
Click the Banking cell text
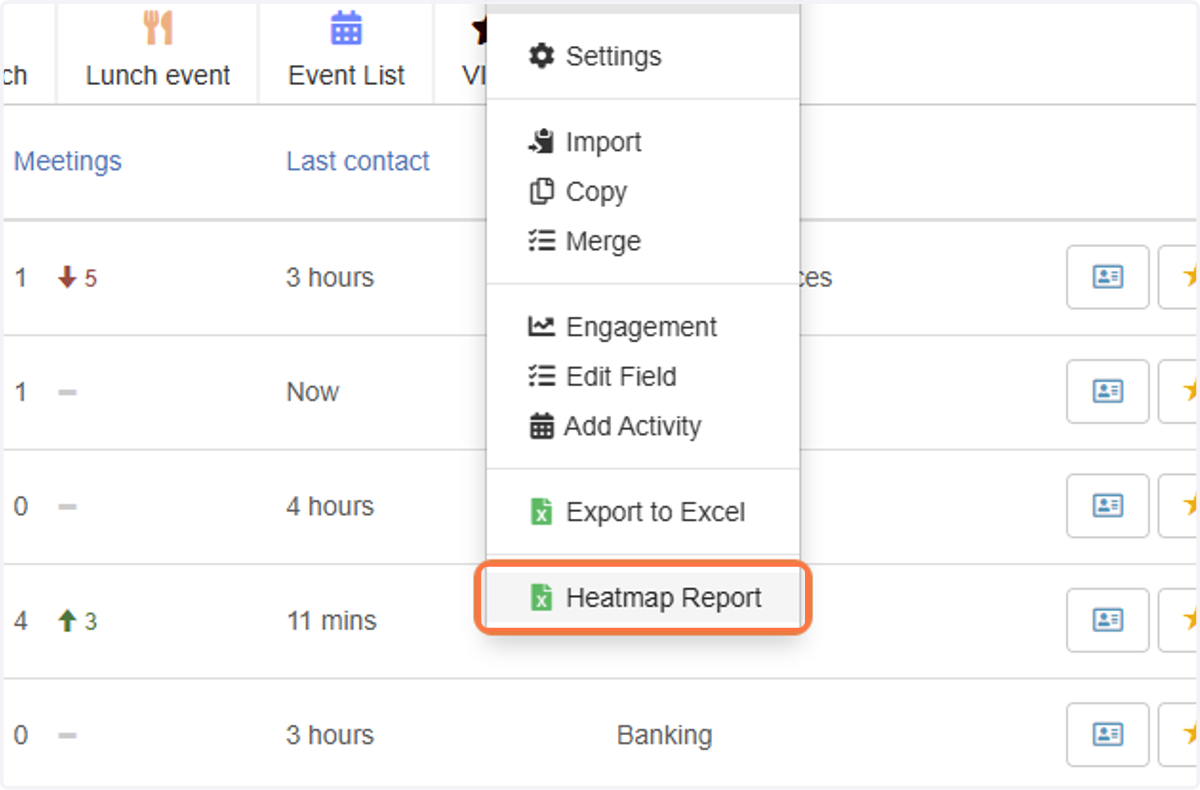[665, 736]
